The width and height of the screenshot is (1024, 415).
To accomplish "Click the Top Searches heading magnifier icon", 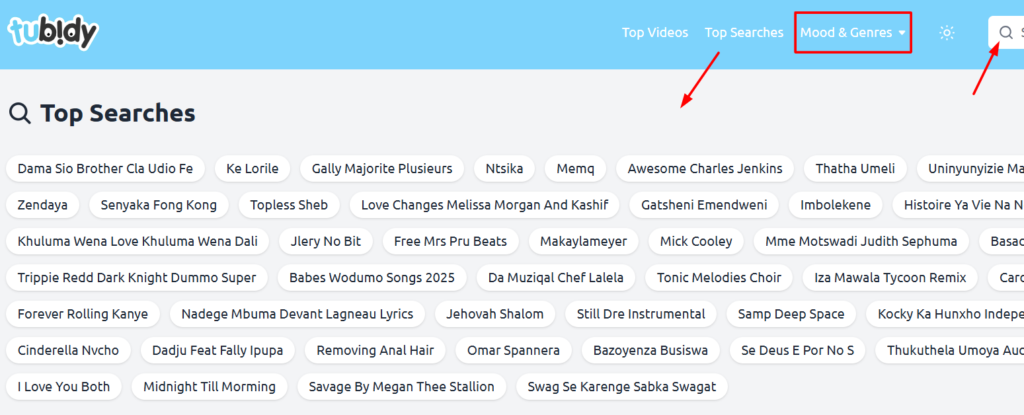I will click(x=19, y=114).
